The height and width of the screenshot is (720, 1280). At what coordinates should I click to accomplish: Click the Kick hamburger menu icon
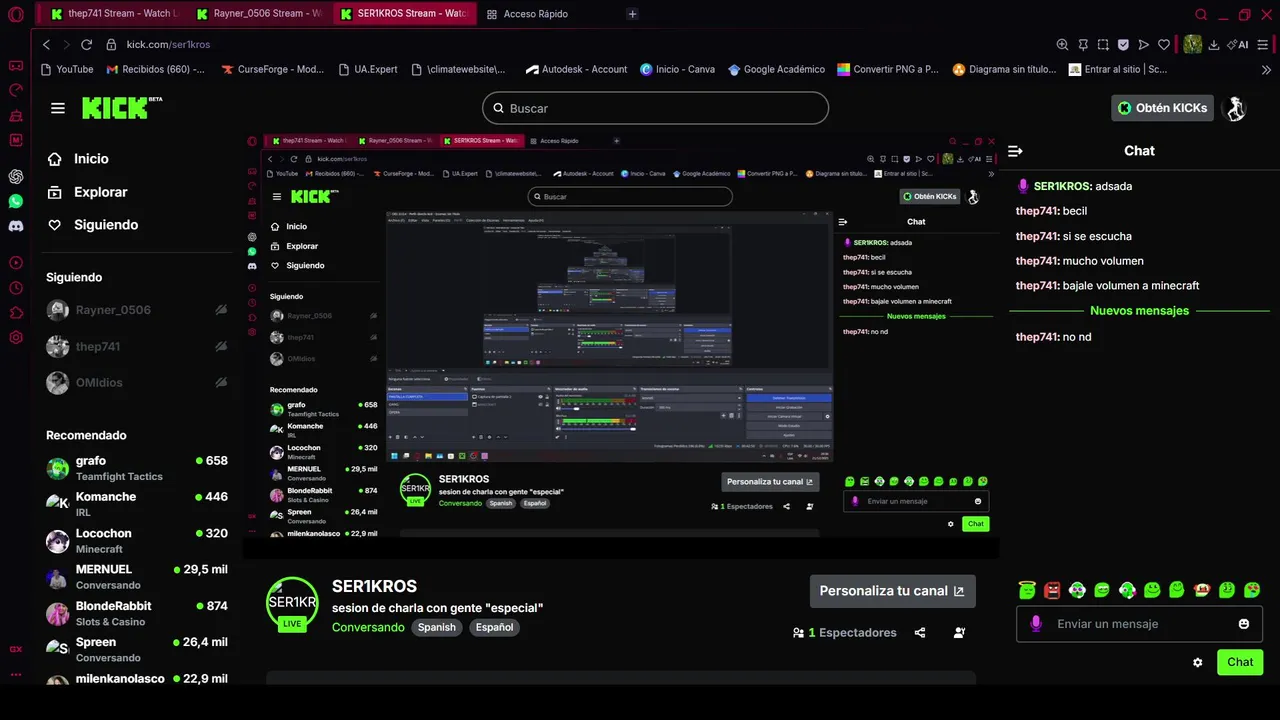click(x=58, y=108)
